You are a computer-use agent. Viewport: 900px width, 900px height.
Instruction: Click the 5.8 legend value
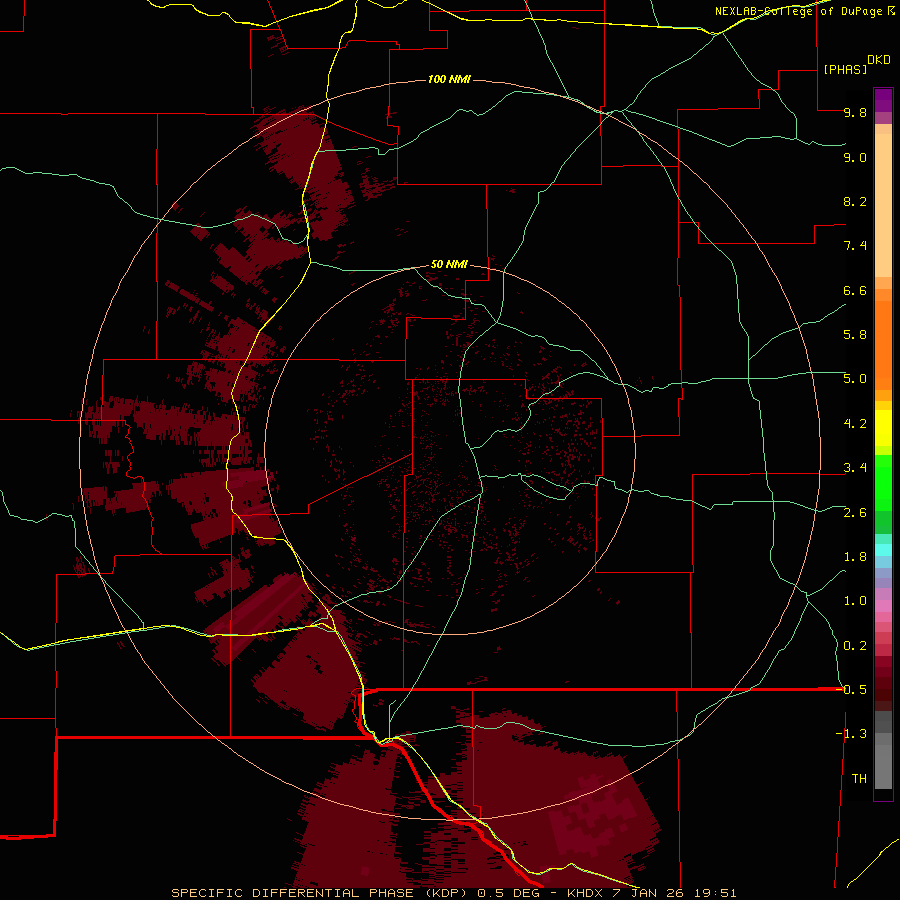pos(855,335)
